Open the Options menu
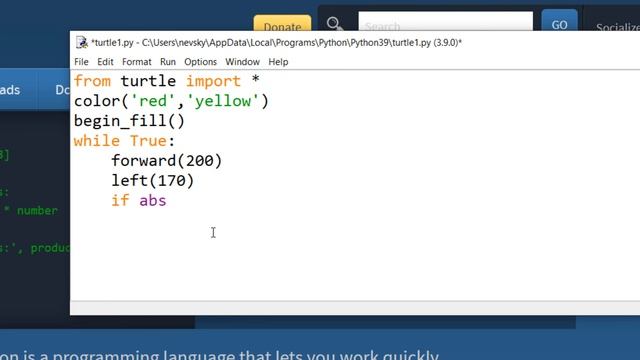 tap(200, 62)
